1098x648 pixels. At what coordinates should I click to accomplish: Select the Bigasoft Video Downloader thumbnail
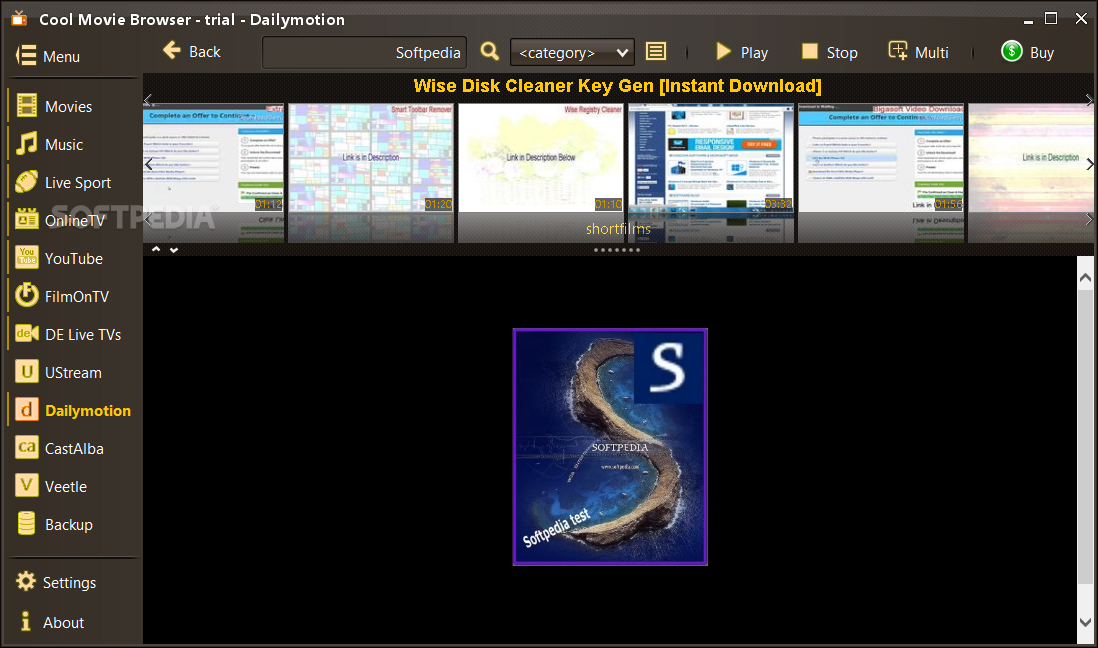point(881,158)
